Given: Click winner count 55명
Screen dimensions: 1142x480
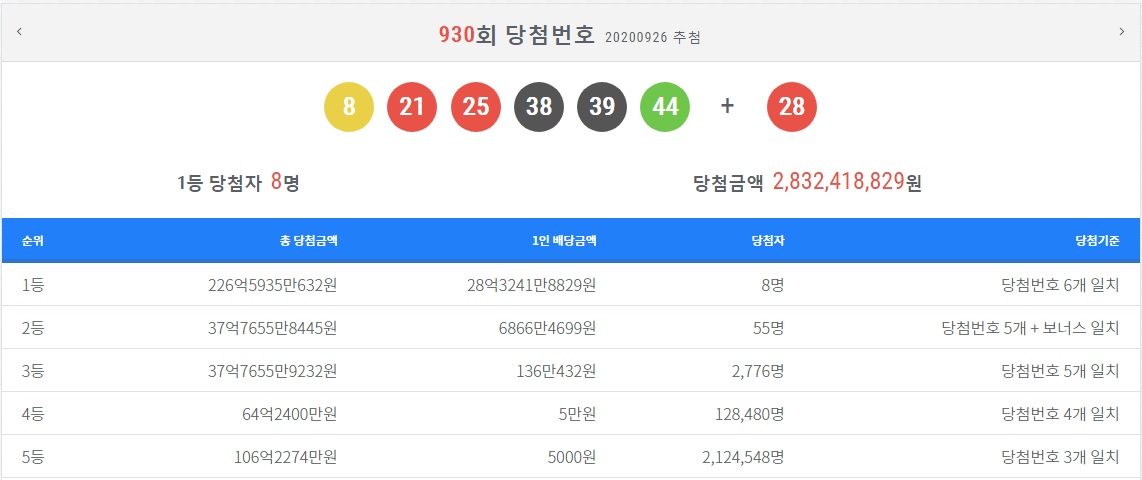Looking at the screenshot, I should [x=767, y=328].
